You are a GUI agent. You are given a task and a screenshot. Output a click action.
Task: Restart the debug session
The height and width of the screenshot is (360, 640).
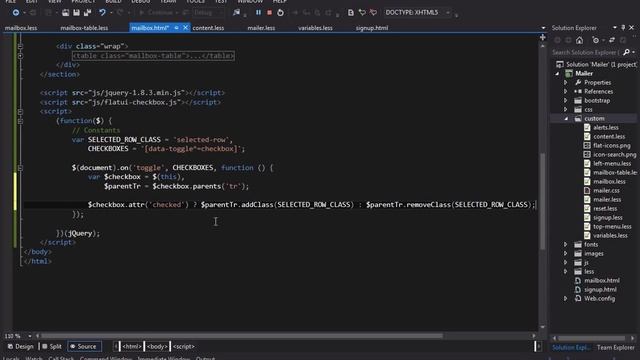point(280,13)
